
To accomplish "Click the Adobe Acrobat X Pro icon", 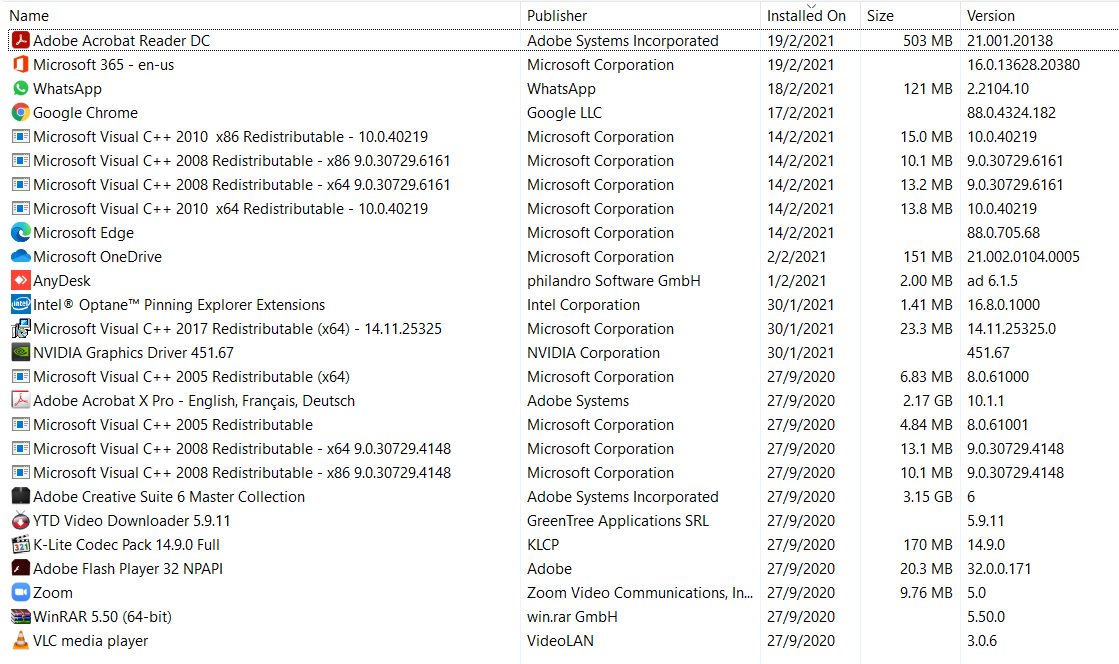I will click(x=21, y=401).
